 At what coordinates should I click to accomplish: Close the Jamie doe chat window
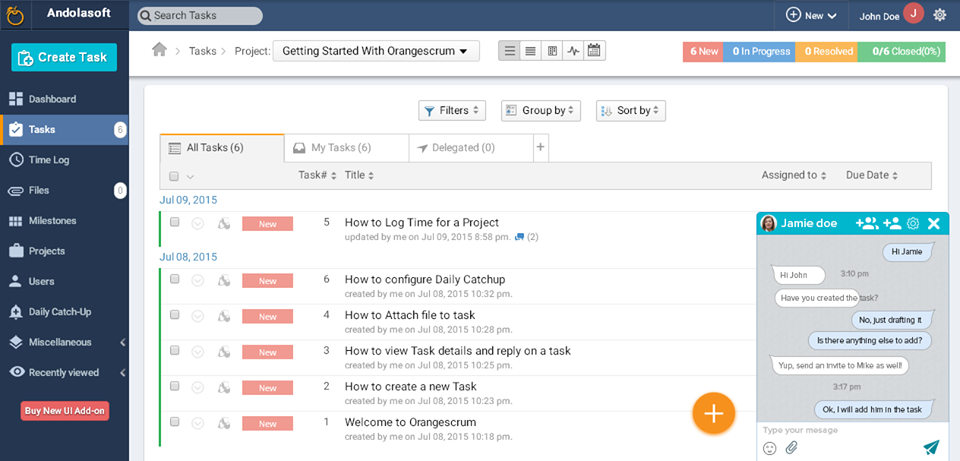(934, 223)
